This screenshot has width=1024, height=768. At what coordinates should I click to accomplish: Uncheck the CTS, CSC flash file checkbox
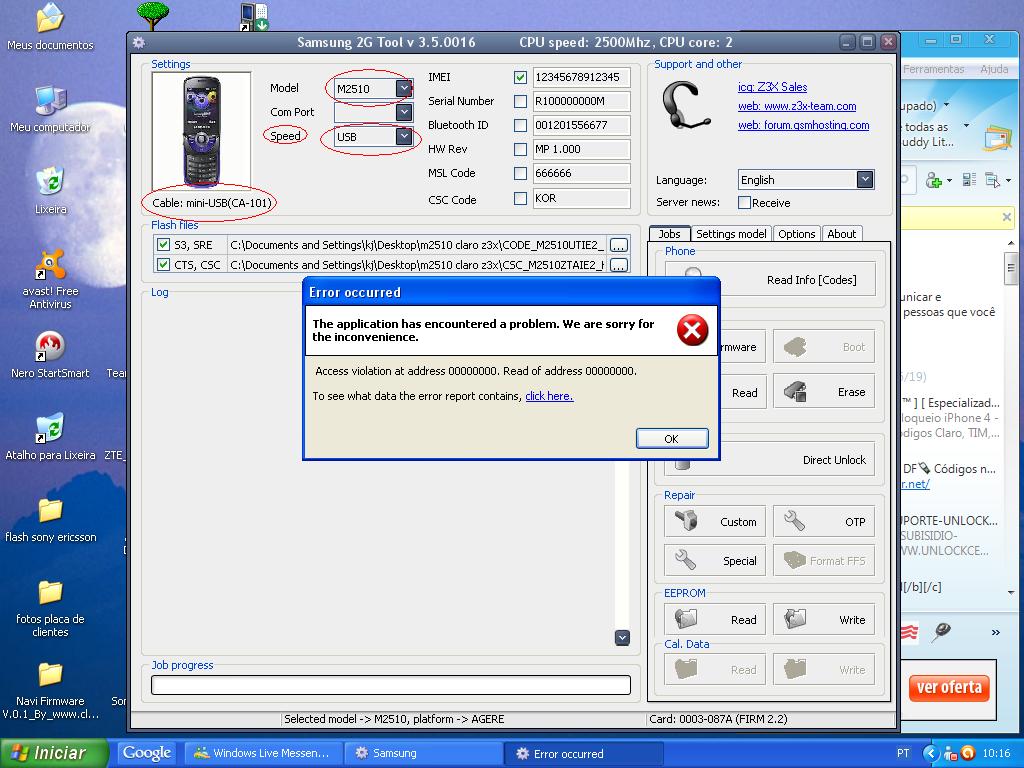[x=163, y=264]
